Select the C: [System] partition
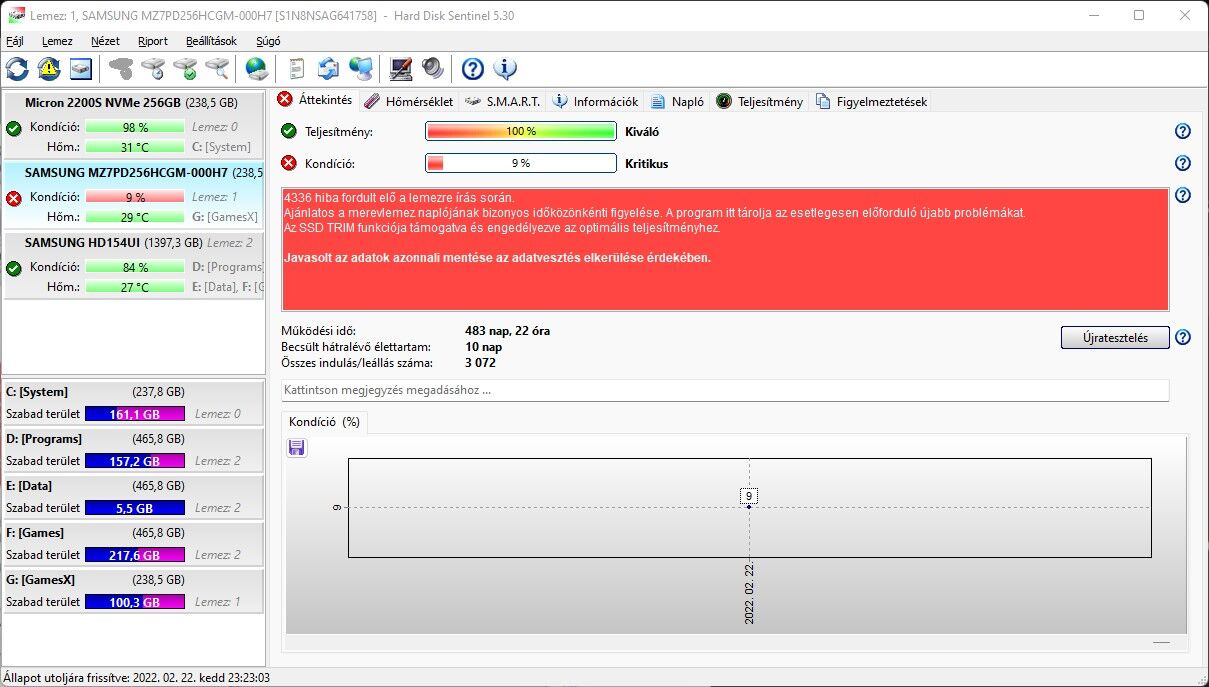Screen dimensions: 1209x687 (x=133, y=402)
